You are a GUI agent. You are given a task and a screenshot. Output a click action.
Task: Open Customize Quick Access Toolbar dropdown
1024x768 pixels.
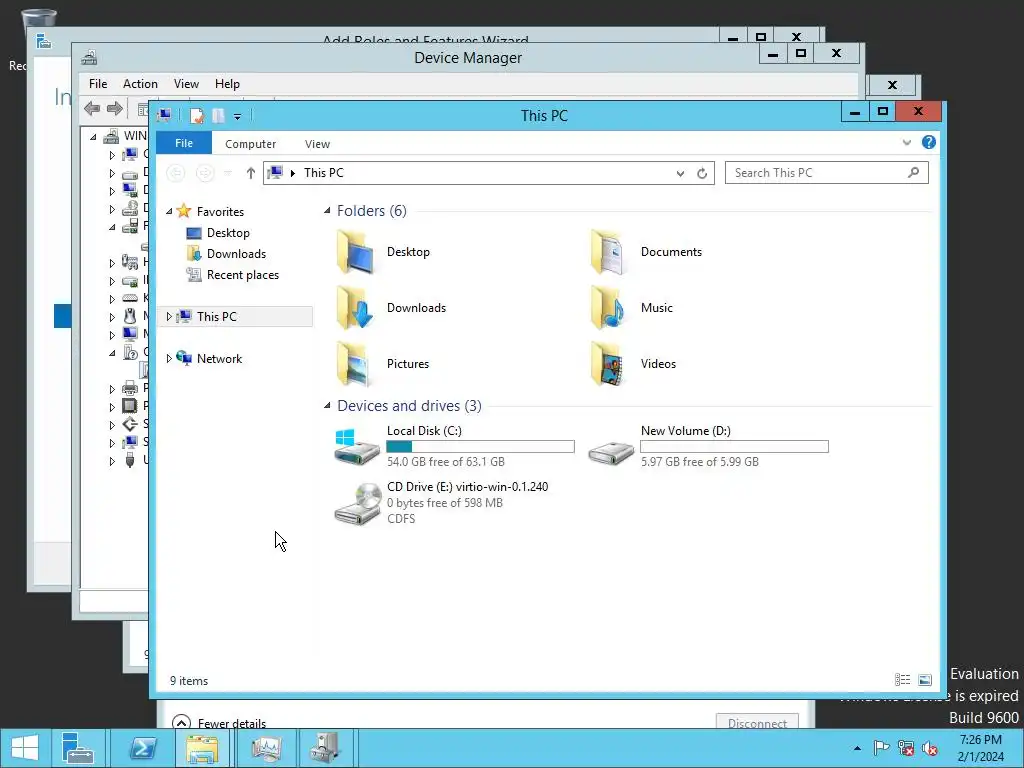(238, 117)
